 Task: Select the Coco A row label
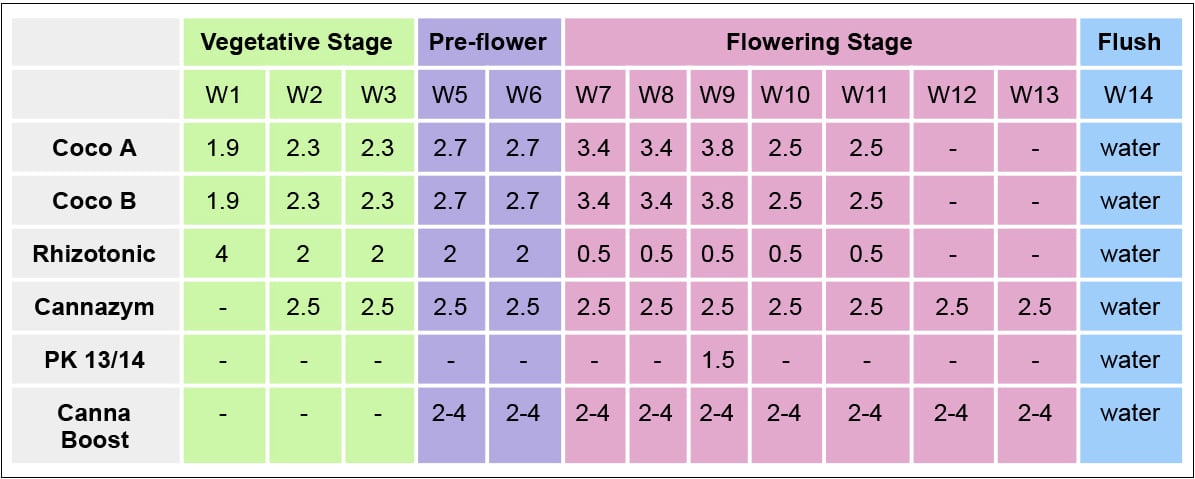pos(95,149)
